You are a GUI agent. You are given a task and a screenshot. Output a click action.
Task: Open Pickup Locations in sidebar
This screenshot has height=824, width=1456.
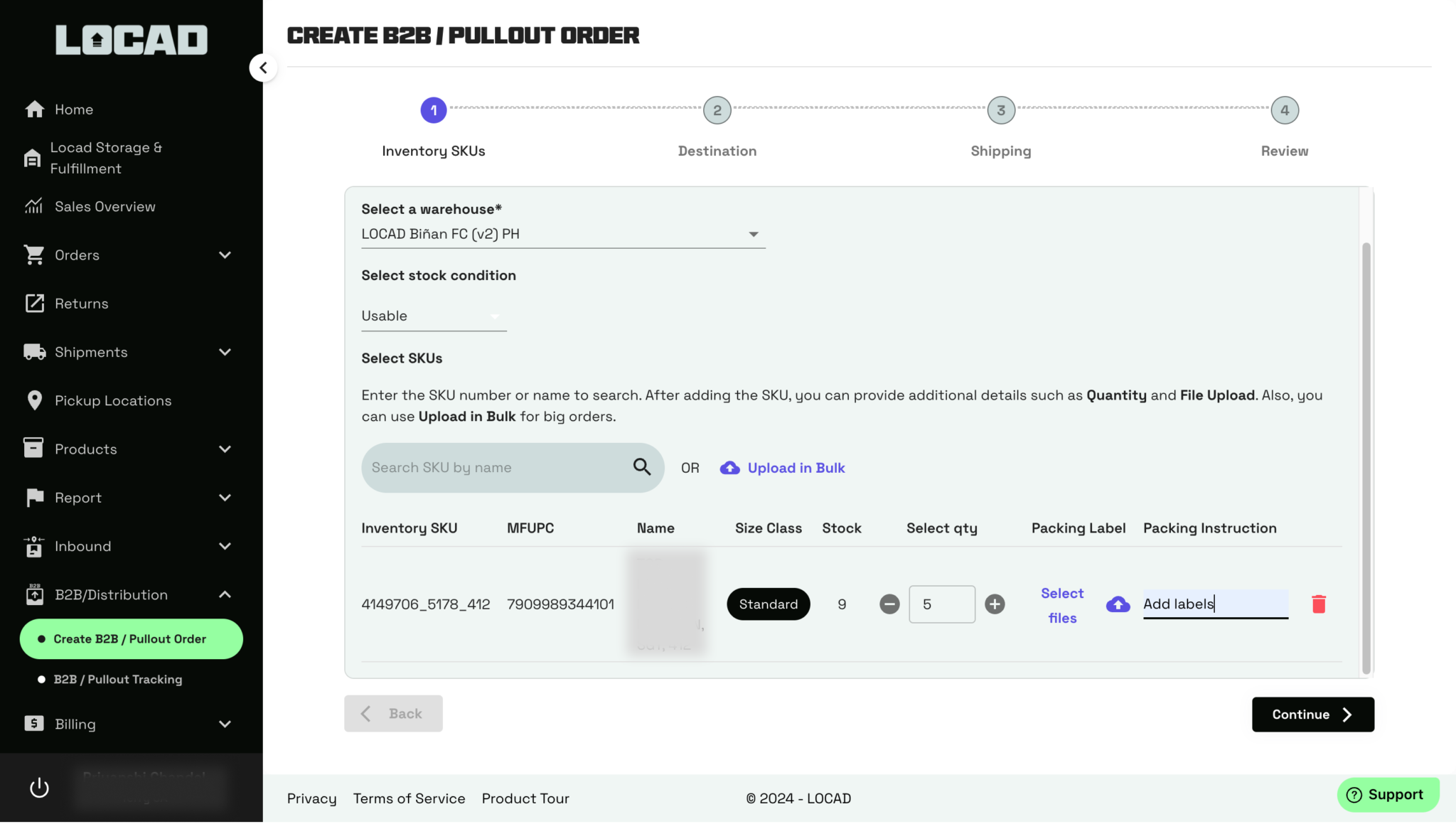point(112,400)
